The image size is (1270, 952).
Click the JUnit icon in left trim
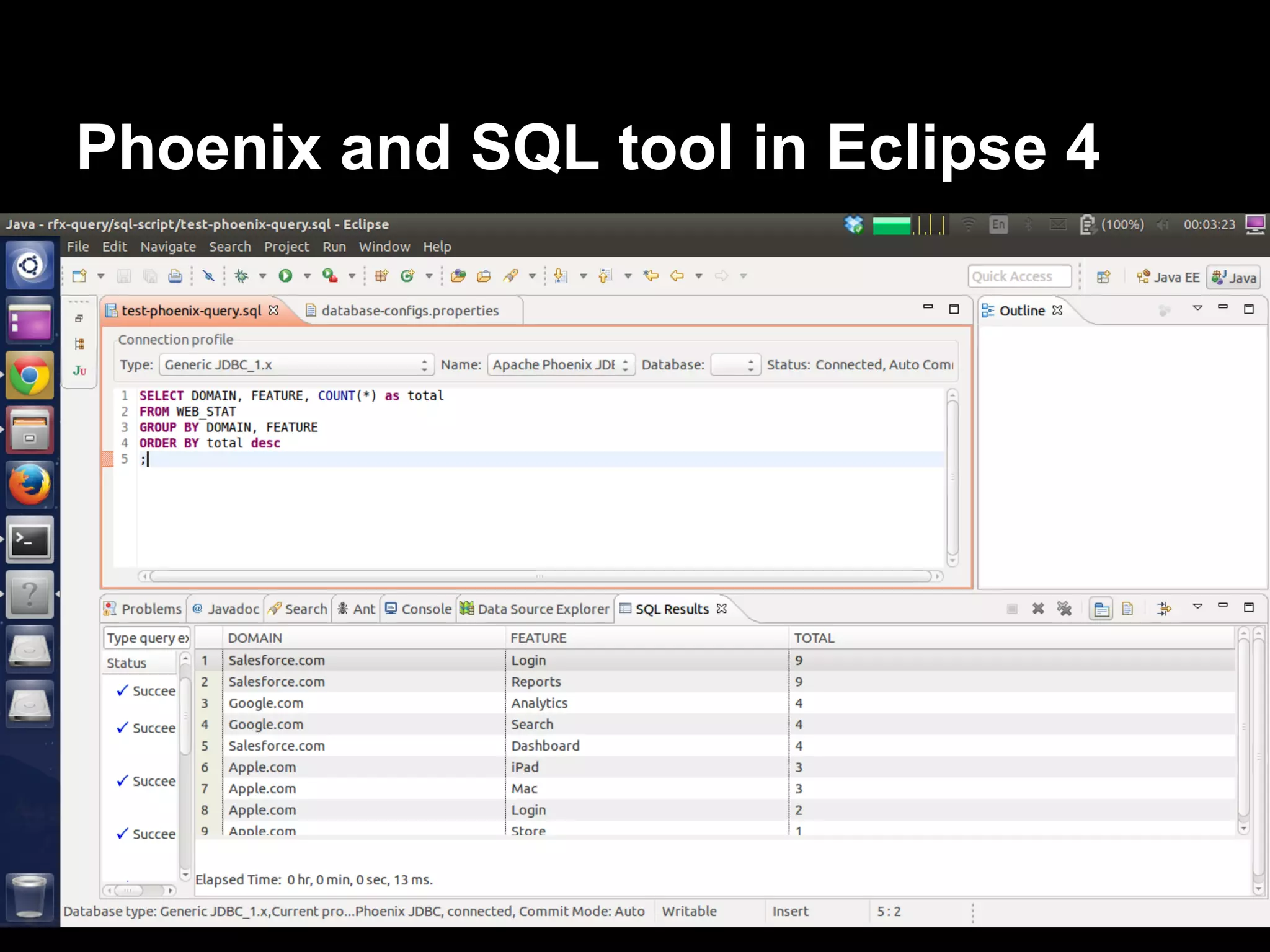pos(79,371)
